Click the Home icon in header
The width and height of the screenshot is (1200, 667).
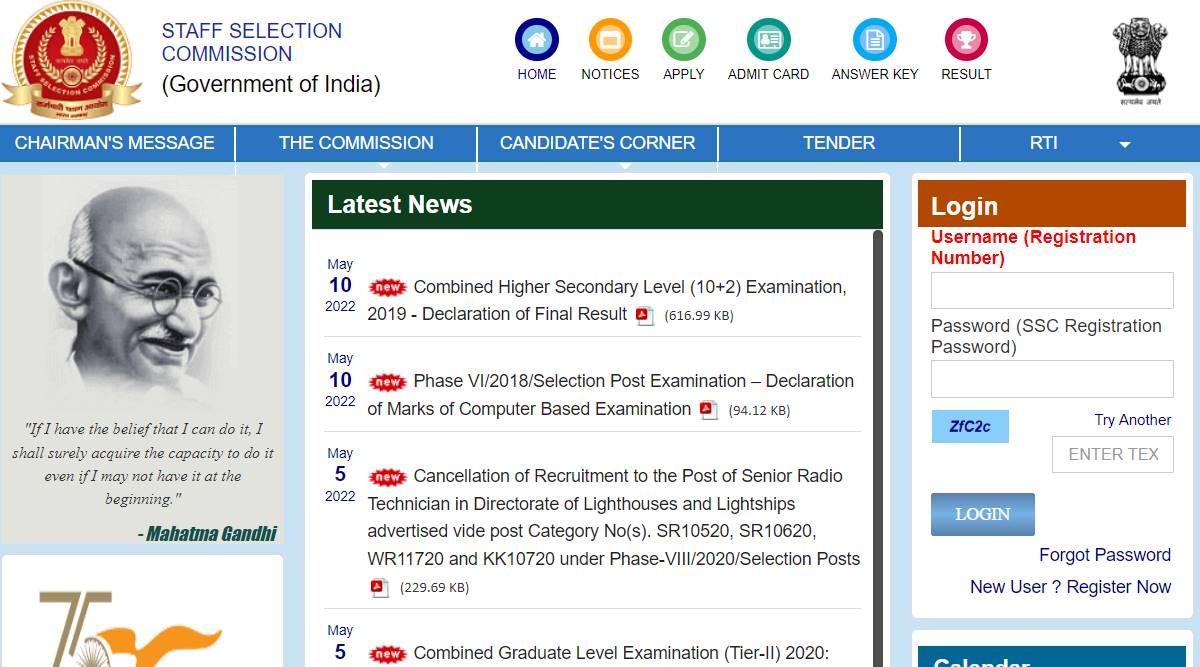coord(537,40)
